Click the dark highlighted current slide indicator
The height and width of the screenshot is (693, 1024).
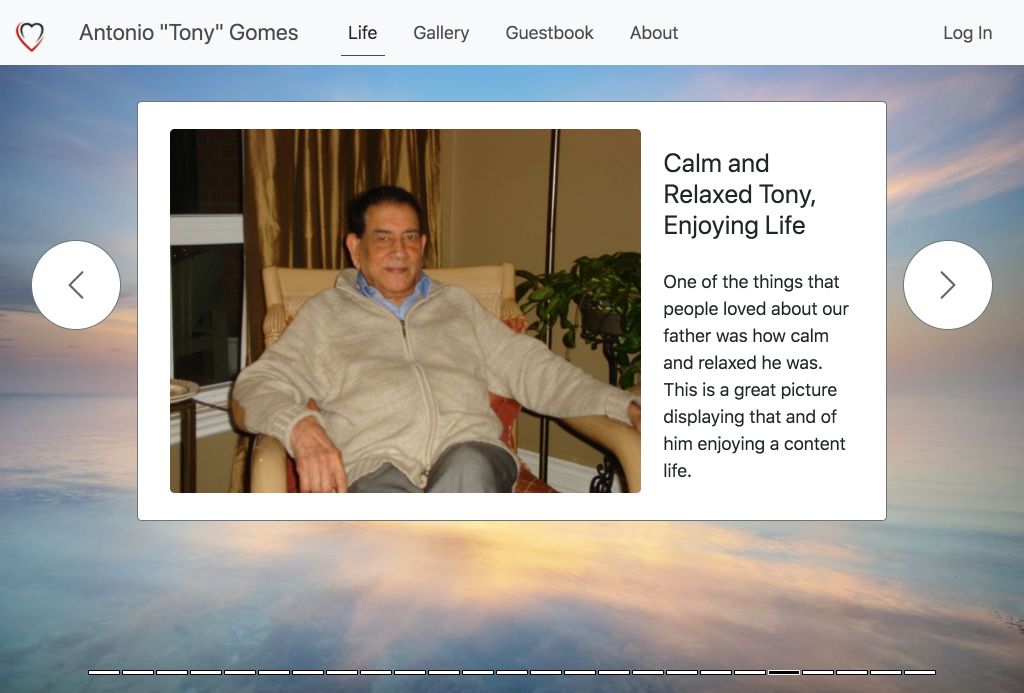(784, 672)
